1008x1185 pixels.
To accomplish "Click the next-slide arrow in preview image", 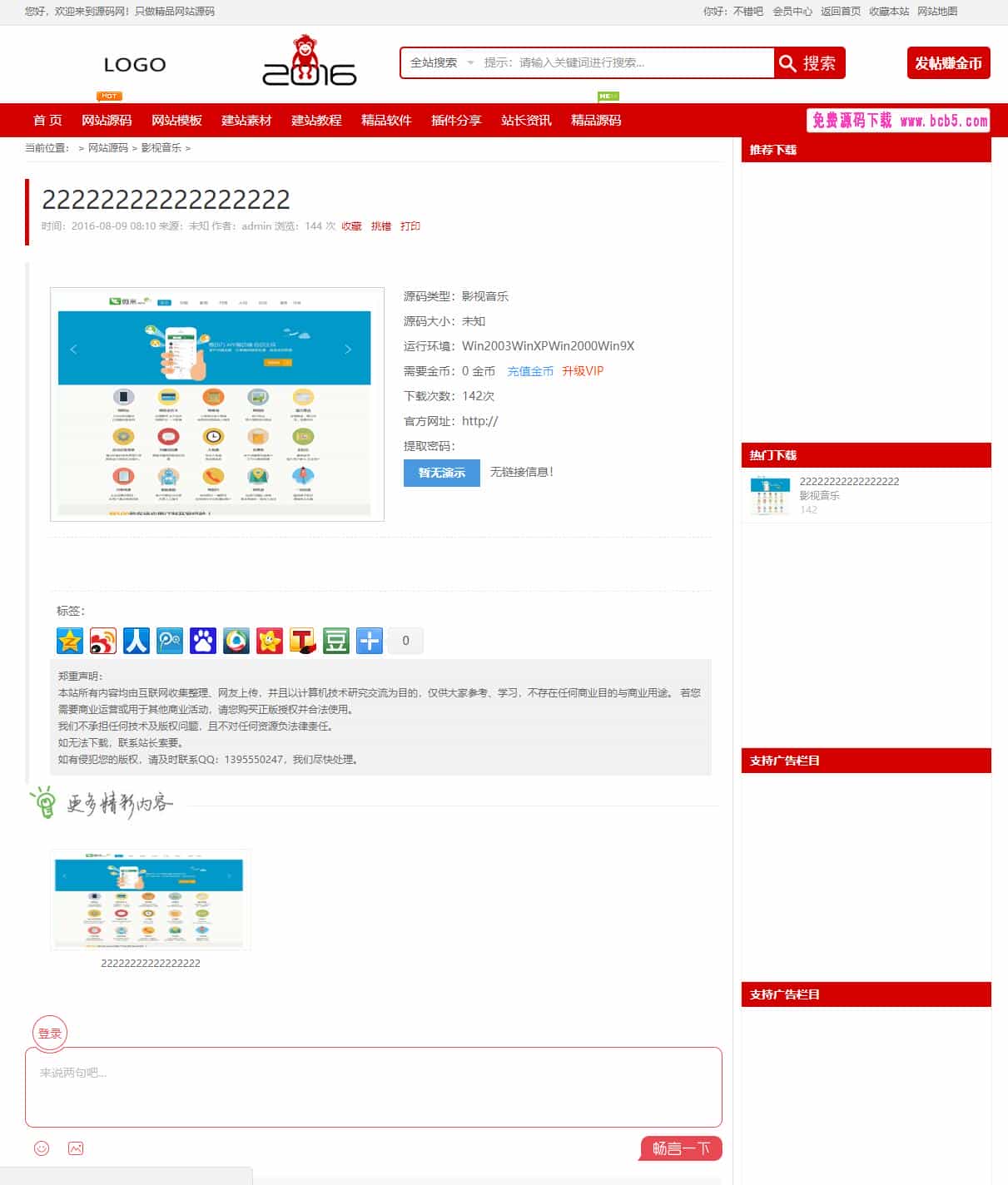I will [x=348, y=349].
